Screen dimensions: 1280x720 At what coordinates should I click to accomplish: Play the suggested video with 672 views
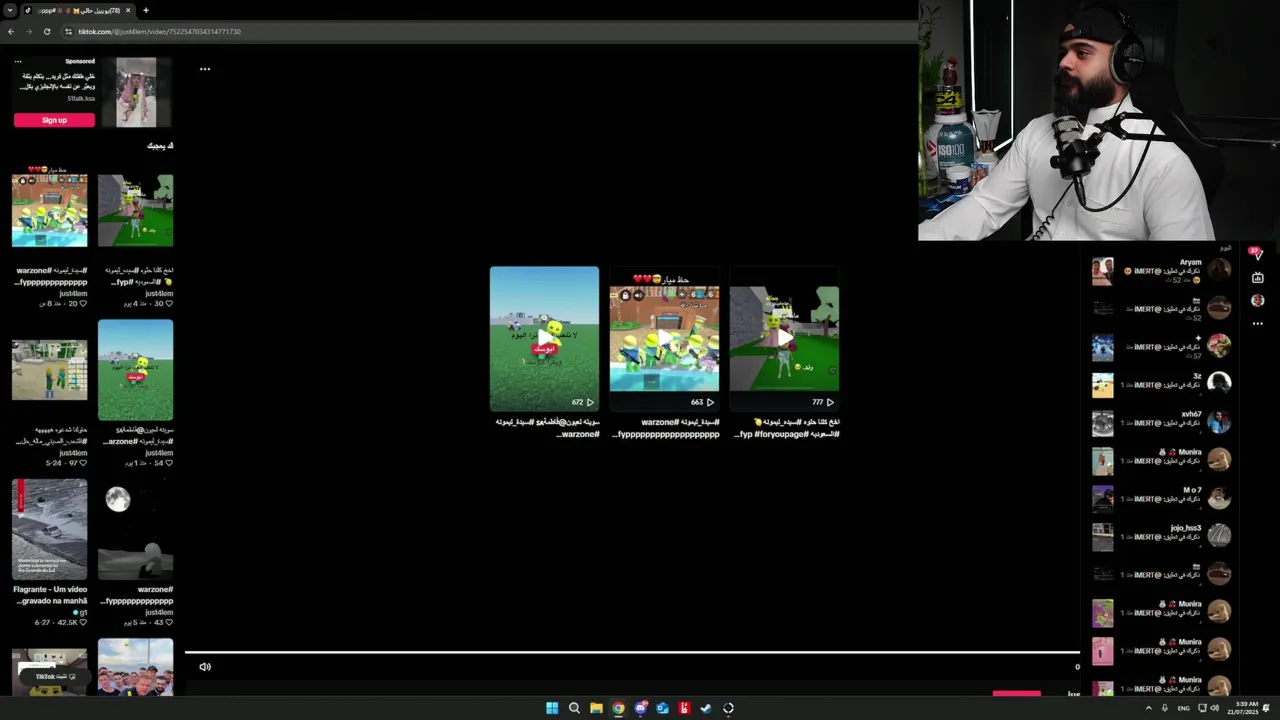[544, 339]
